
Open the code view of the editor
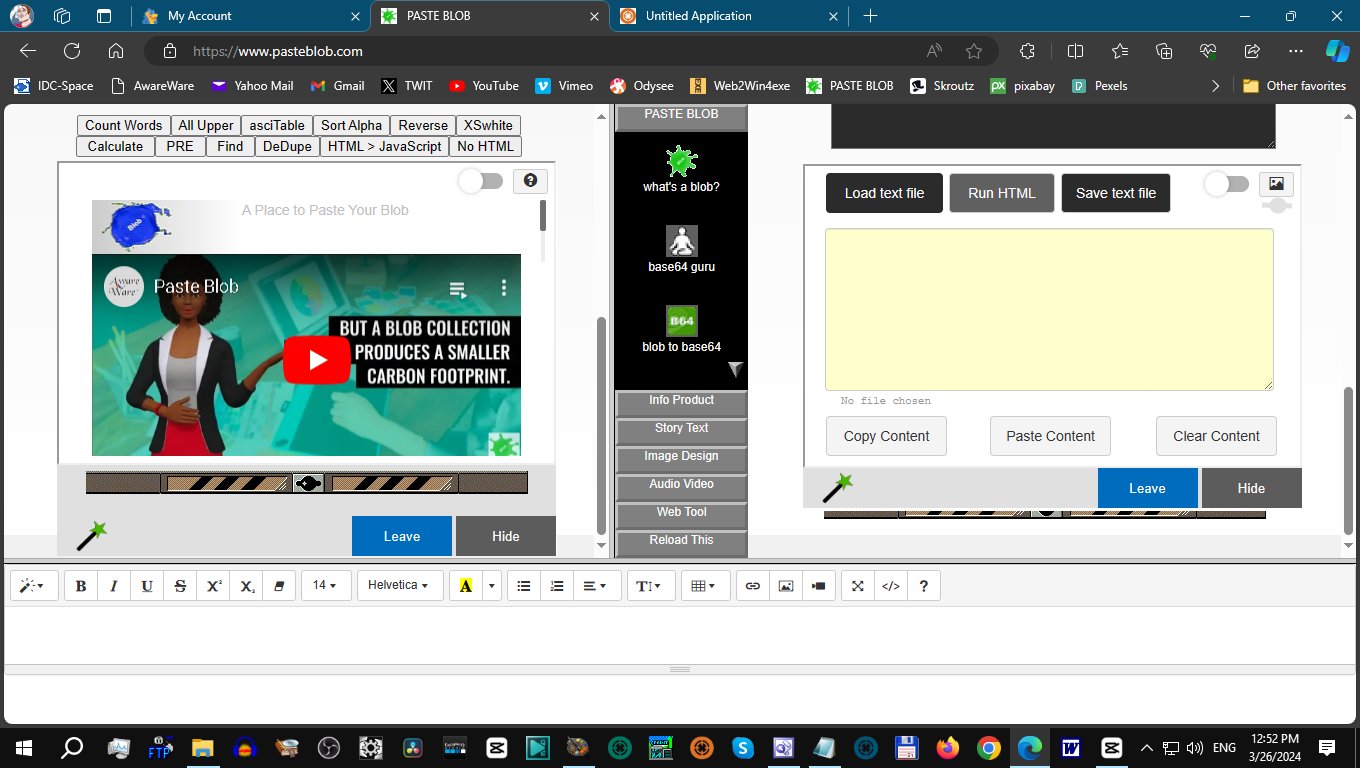[890, 585]
